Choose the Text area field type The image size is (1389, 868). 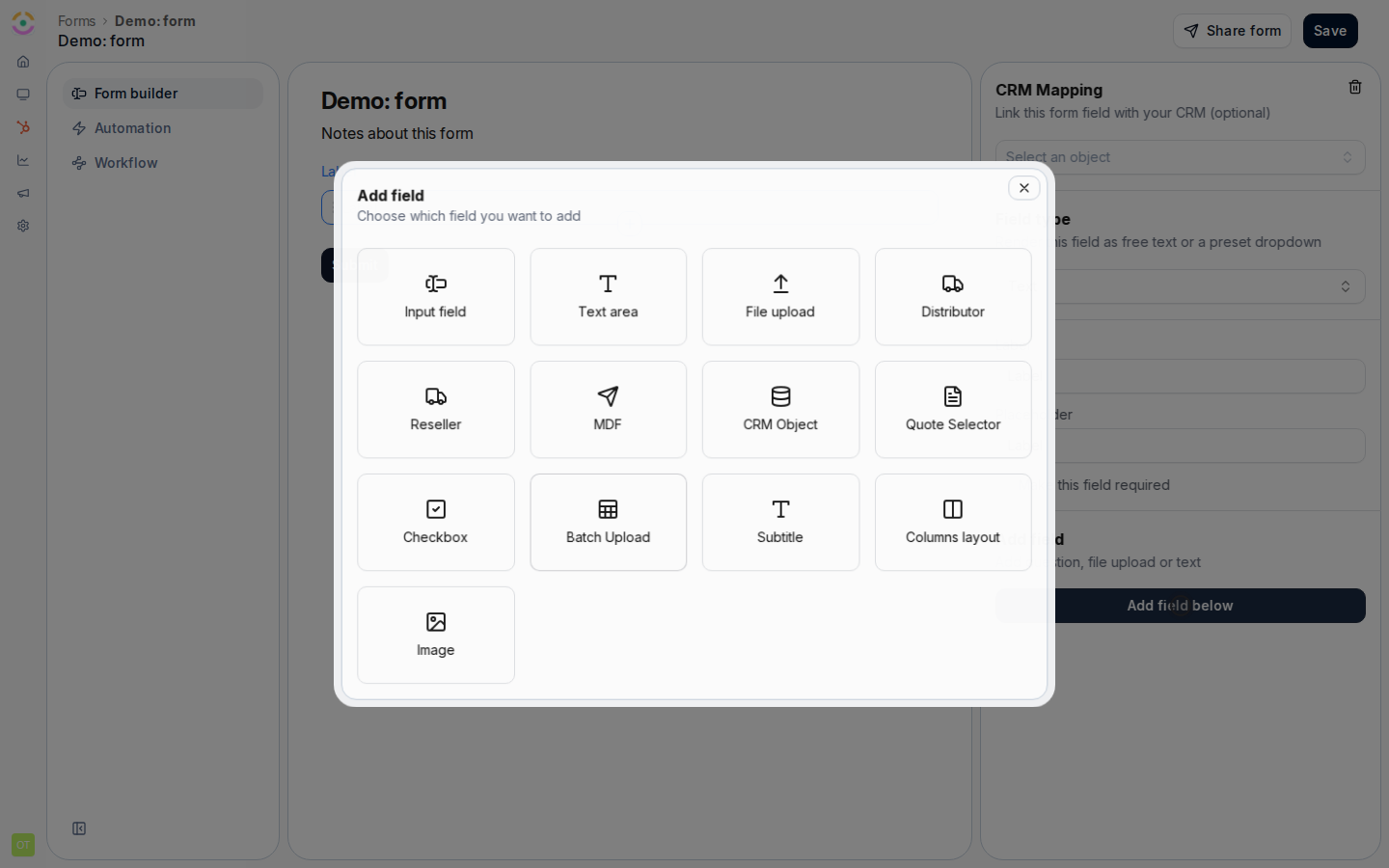click(x=609, y=297)
